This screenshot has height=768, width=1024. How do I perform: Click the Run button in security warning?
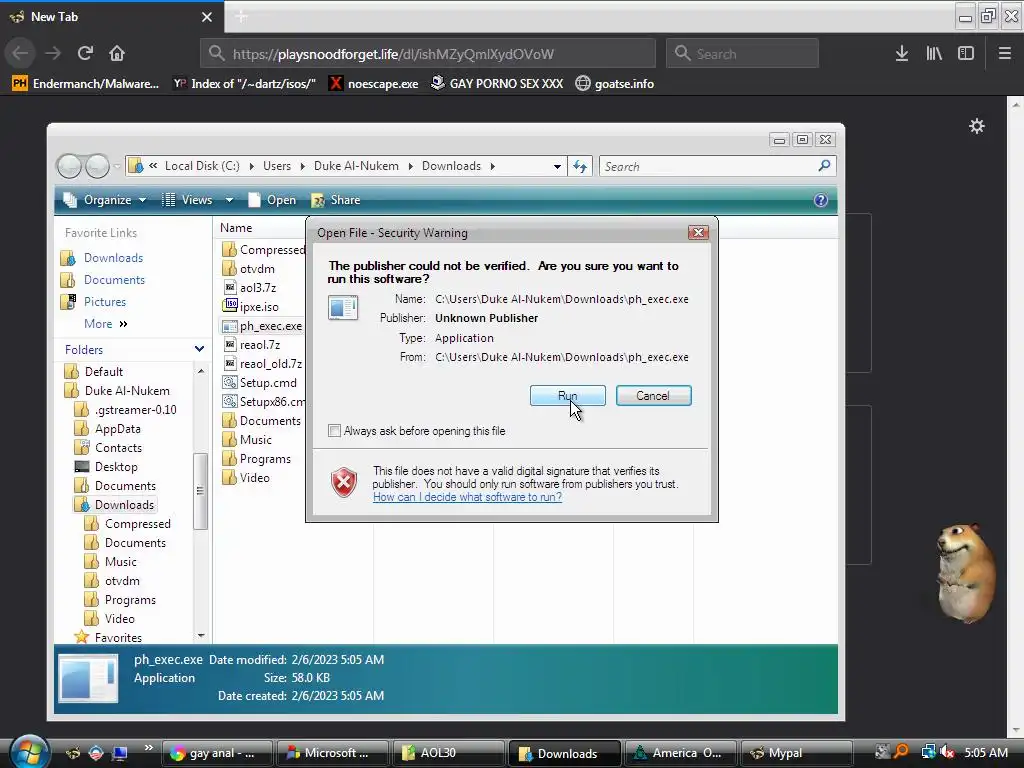[x=568, y=396]
